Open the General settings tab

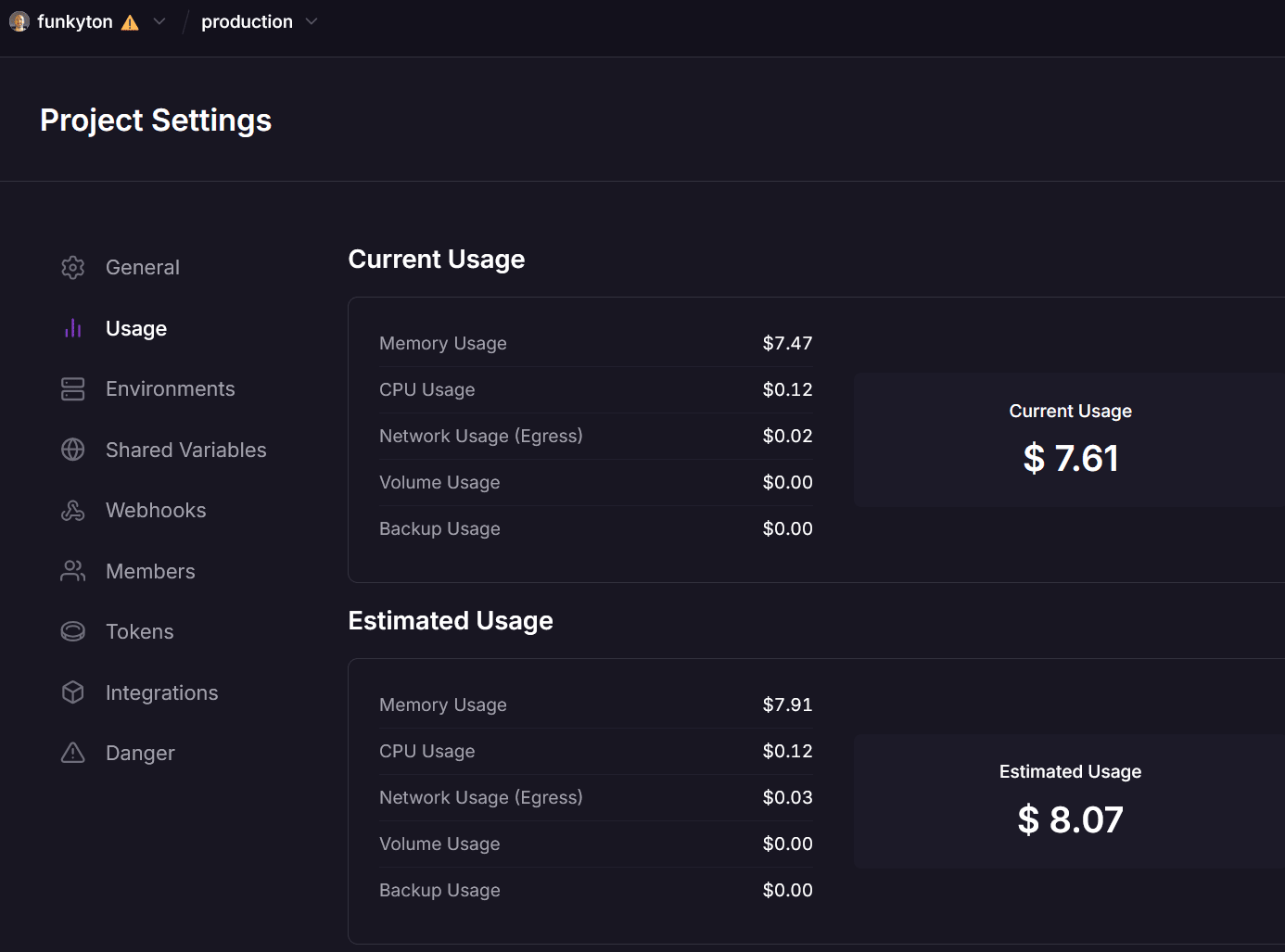point(143,268)
